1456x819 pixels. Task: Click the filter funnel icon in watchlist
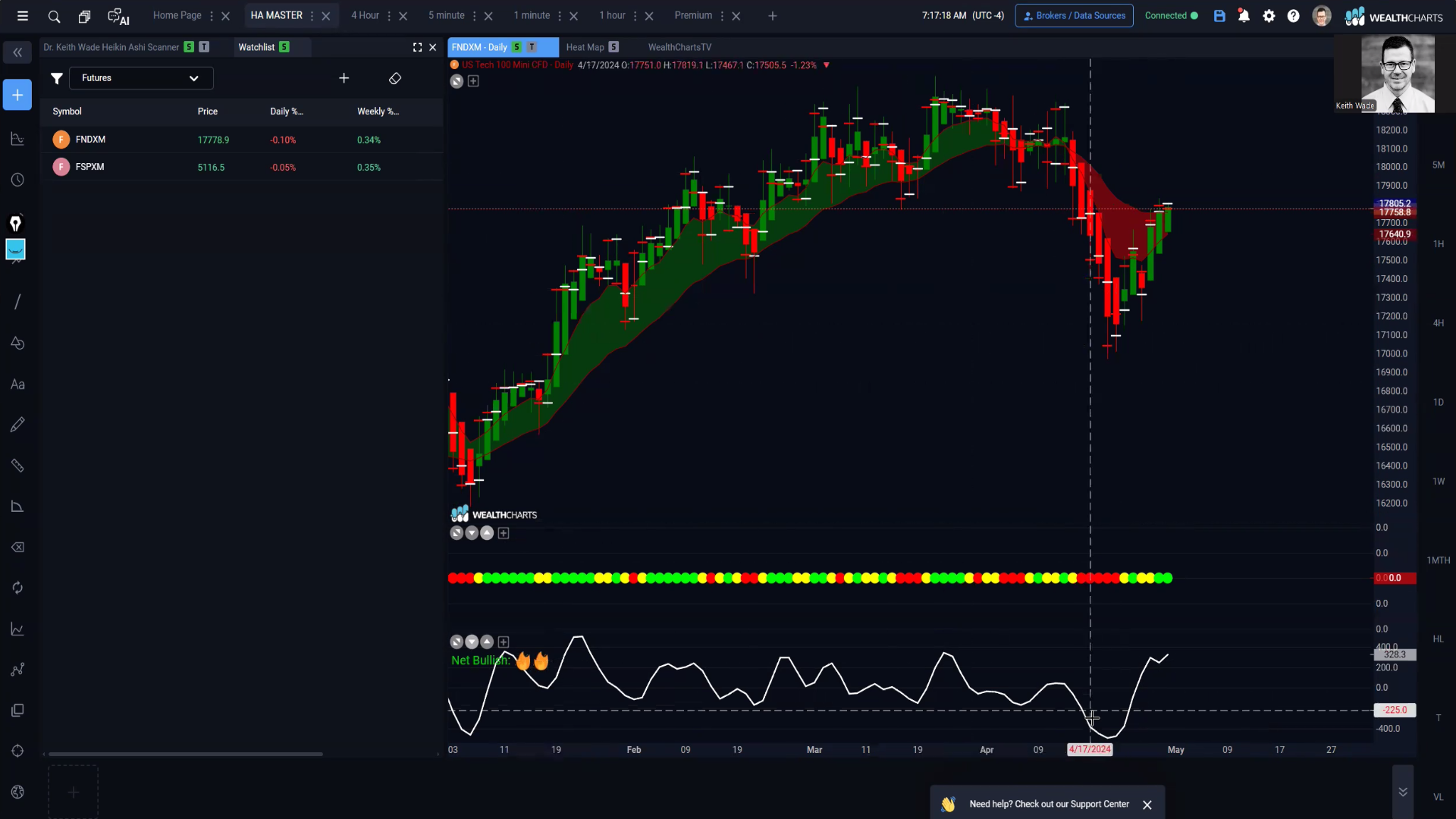[x=57, y=78]
